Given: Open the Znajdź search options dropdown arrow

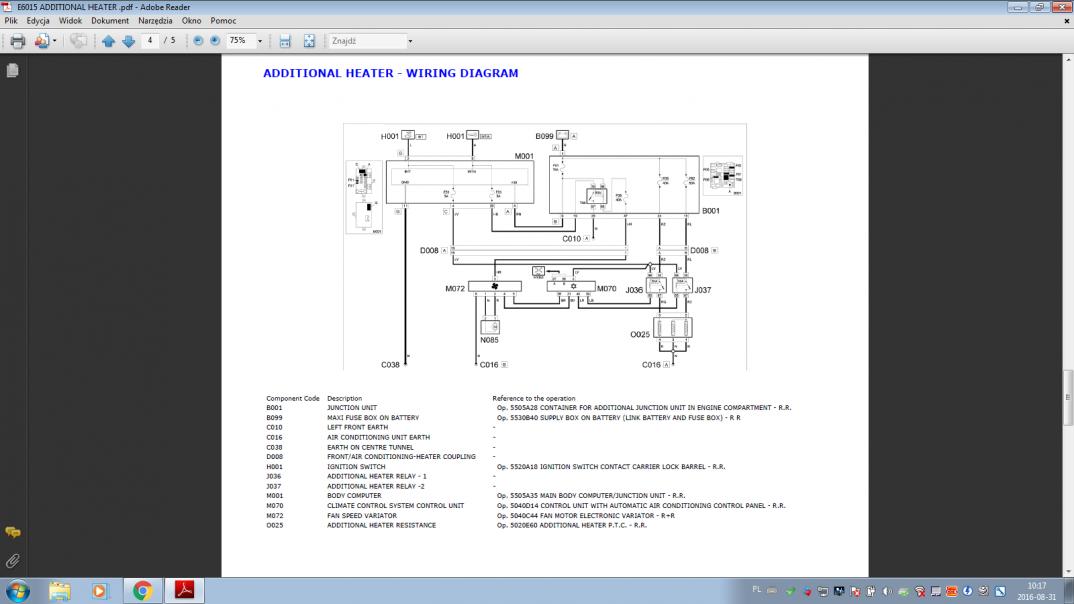Looking at the screenshot, I should point(410,41).
